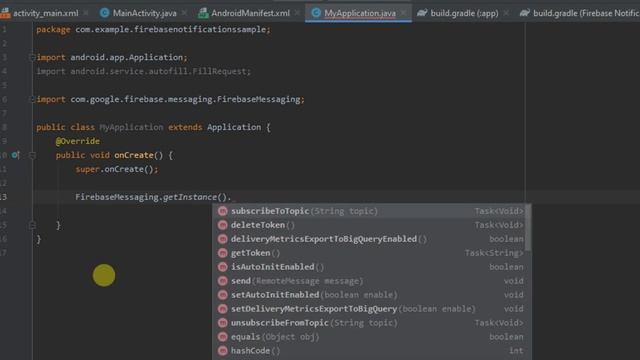Viewport: 640px width, 360px height.
Task: Click the override gutter icon beside onCreate
Action: coord(16,155)
